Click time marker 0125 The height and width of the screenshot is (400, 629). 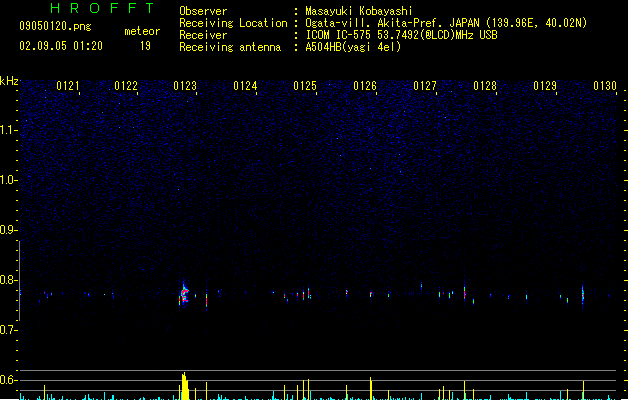[x=305, y=86]
